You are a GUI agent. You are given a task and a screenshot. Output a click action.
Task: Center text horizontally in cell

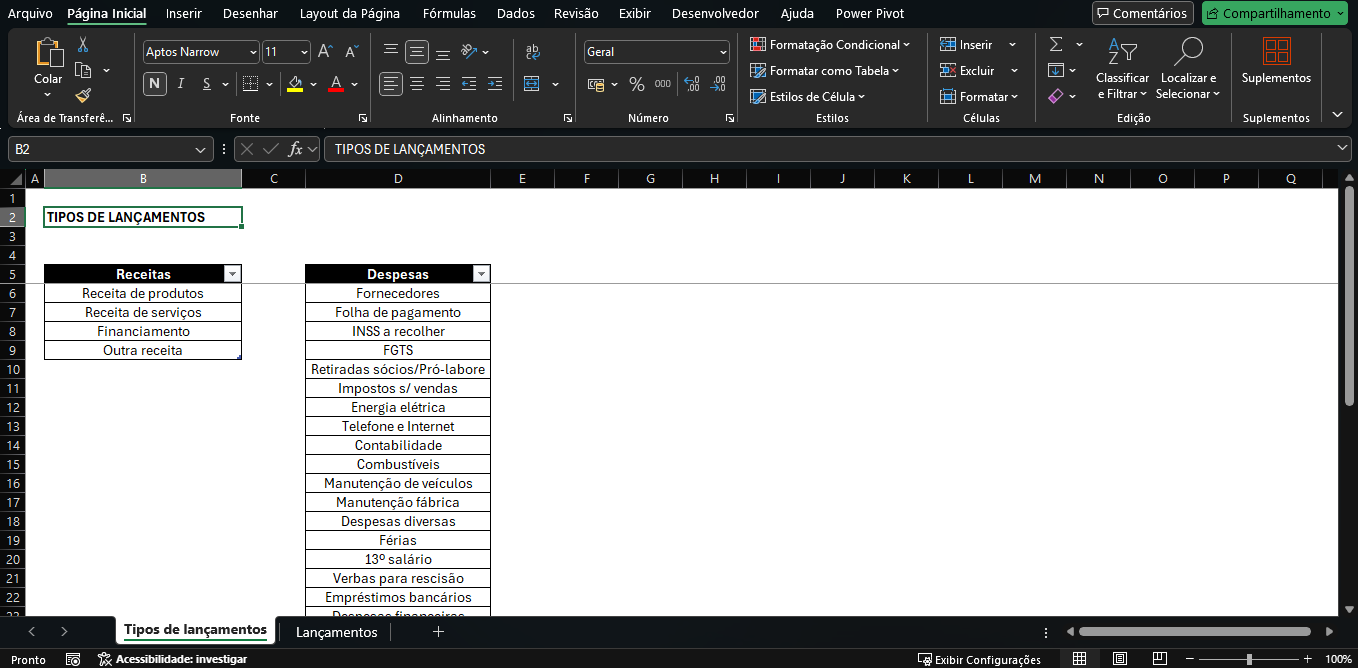pos(417,84)
